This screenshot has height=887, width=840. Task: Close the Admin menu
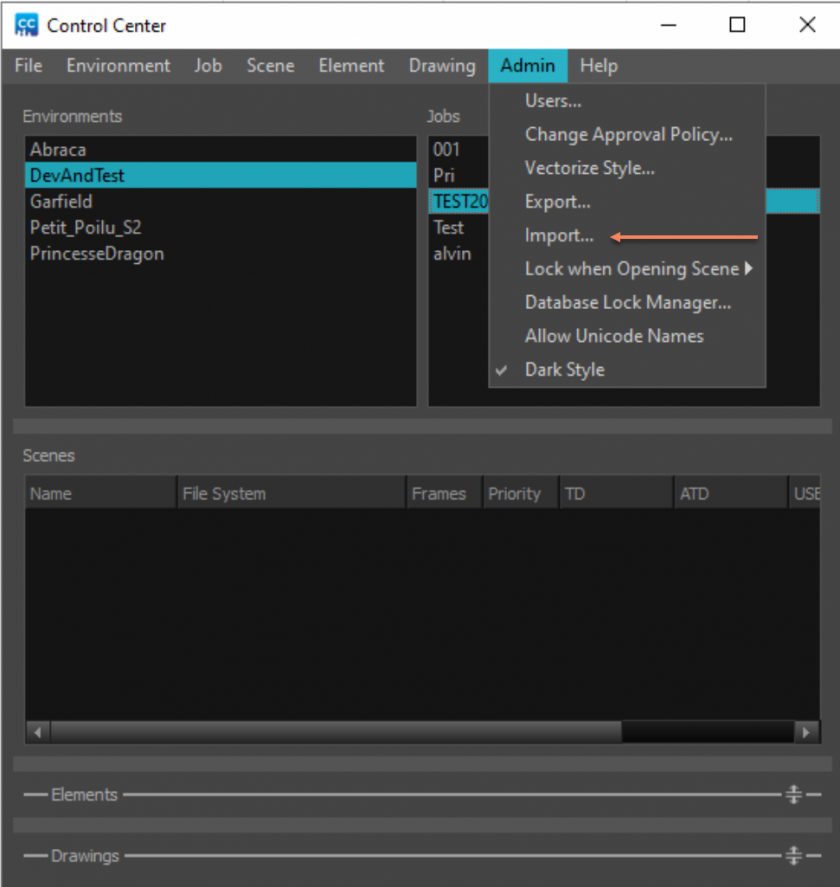(528, 66)
